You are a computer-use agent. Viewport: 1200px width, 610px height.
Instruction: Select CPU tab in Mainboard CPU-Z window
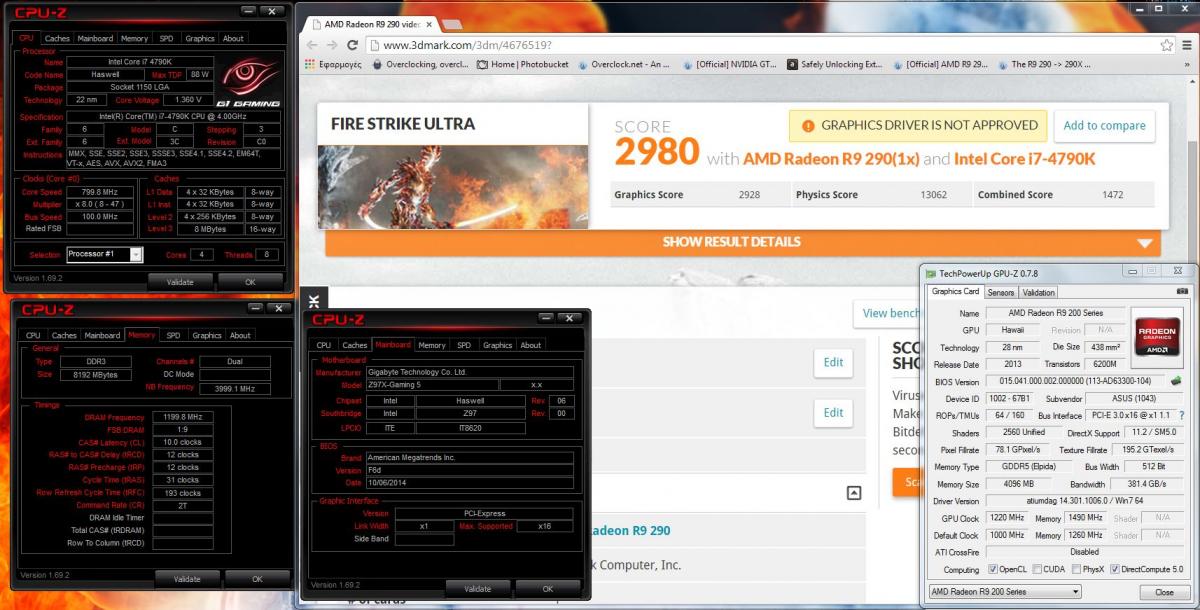click(x=324, y=345)
